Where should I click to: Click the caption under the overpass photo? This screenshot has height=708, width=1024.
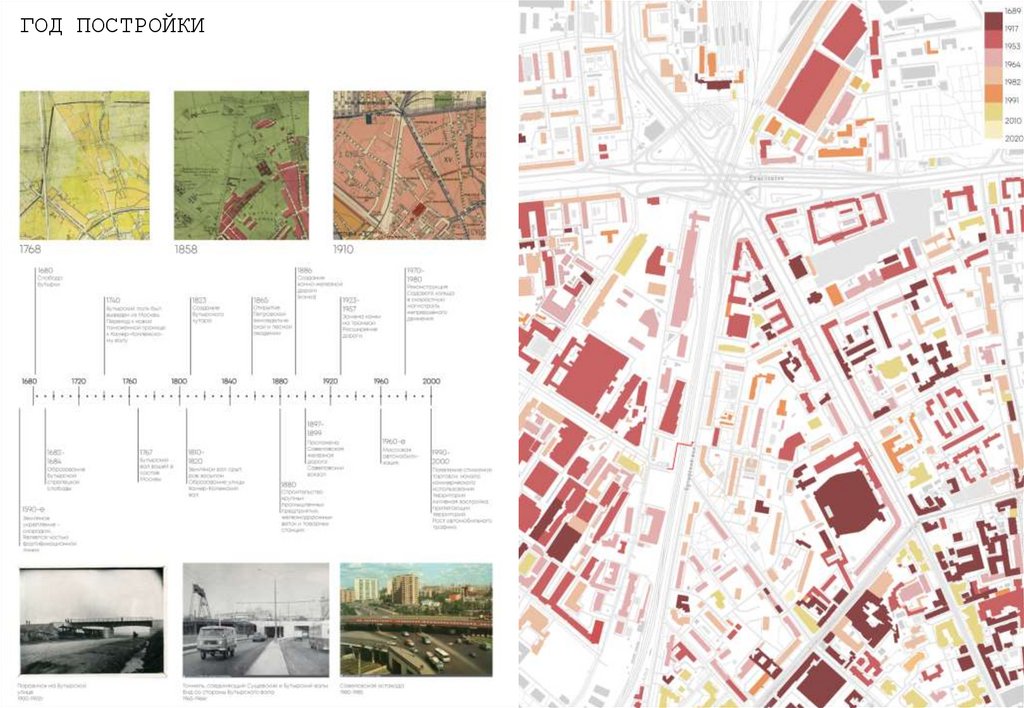click(x=372, y=688)
